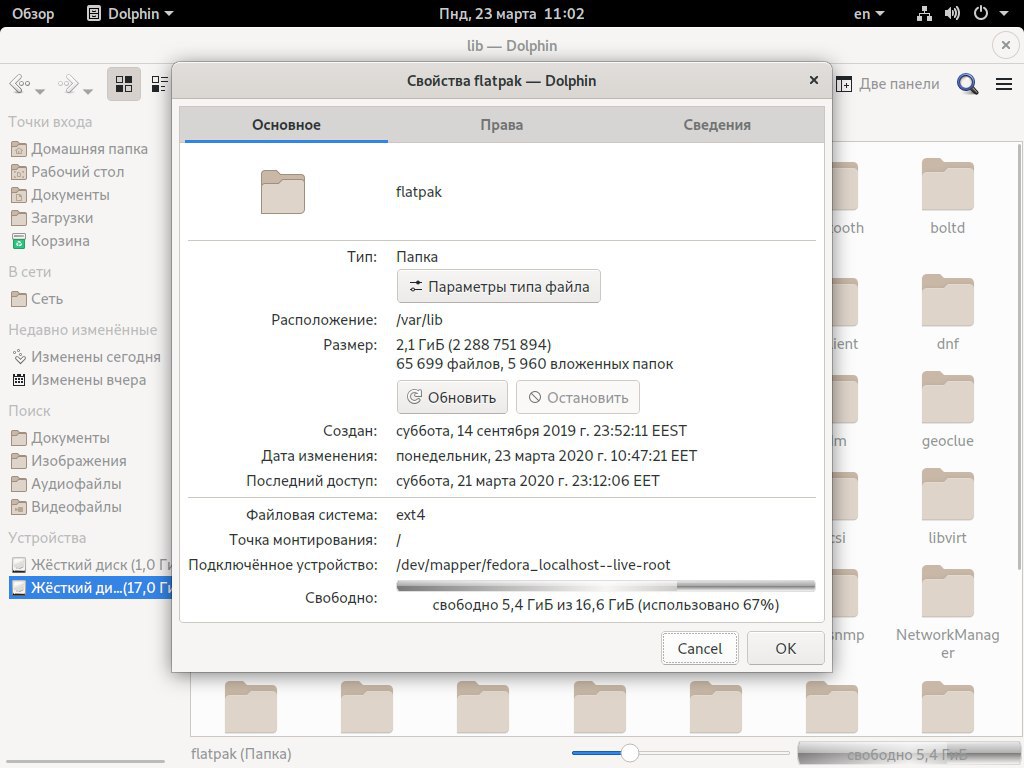Open Сеть network place
This screenshot has width=1024, height=768.
coord(37,298)
